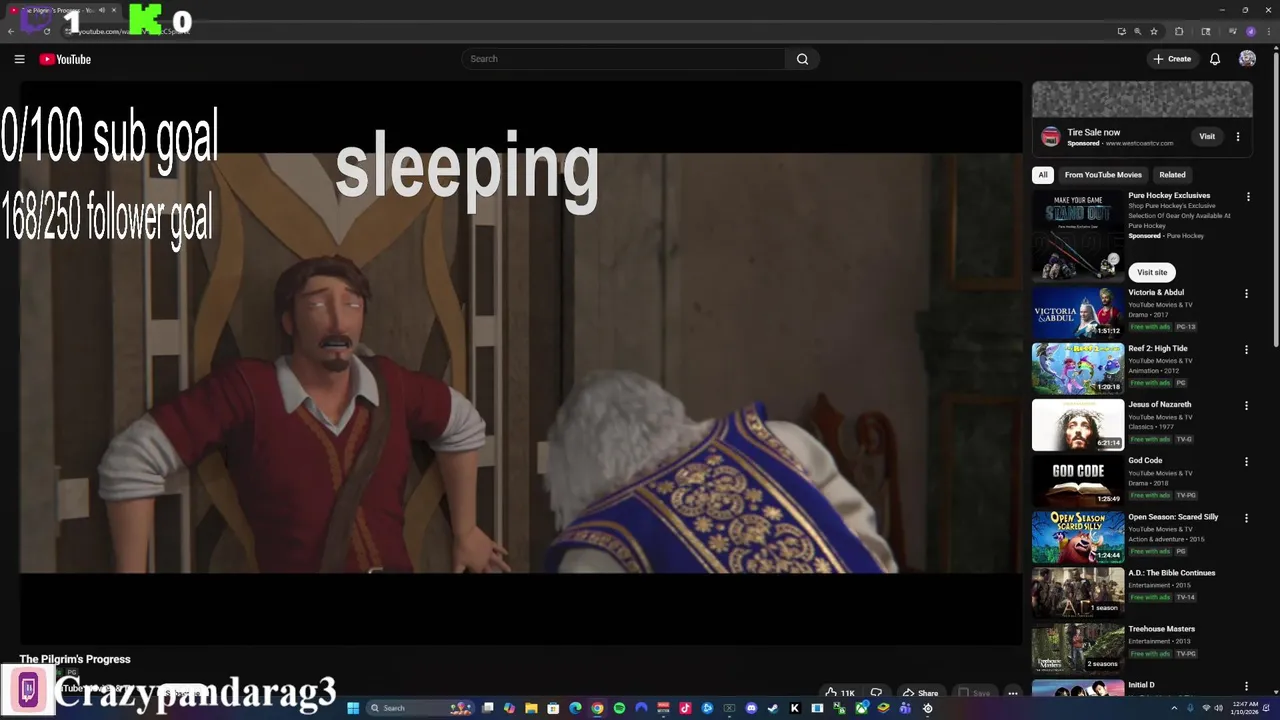
Task: Select the Related filter chip
Action: (1172, 175)
